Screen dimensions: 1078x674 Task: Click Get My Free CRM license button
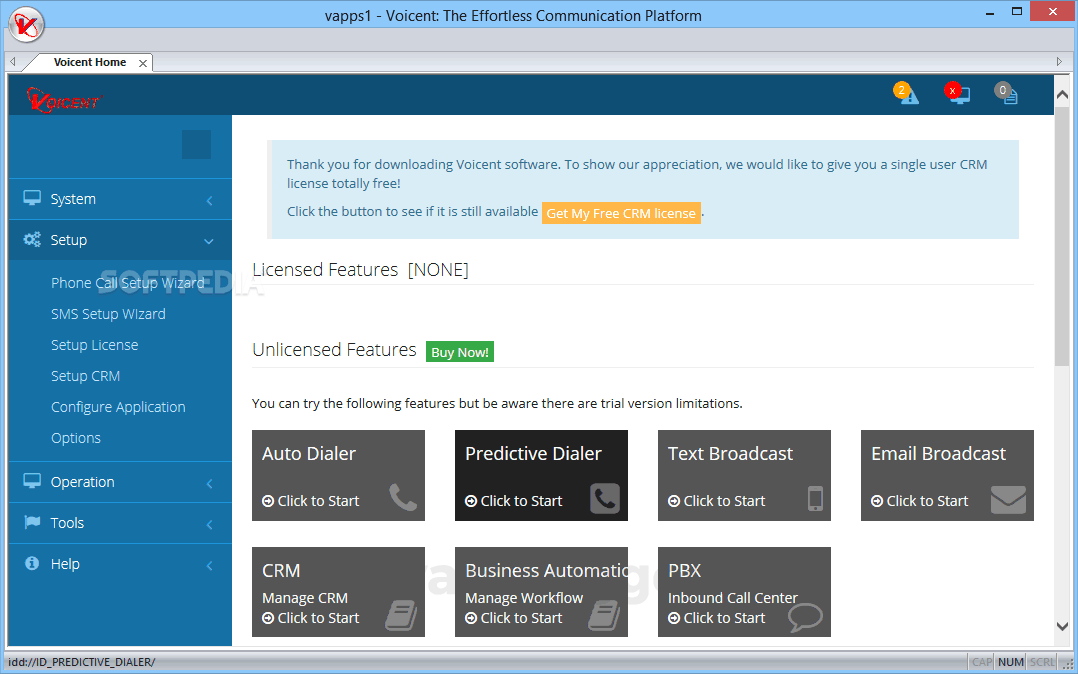pyautogui.click(x=621, y=213)
